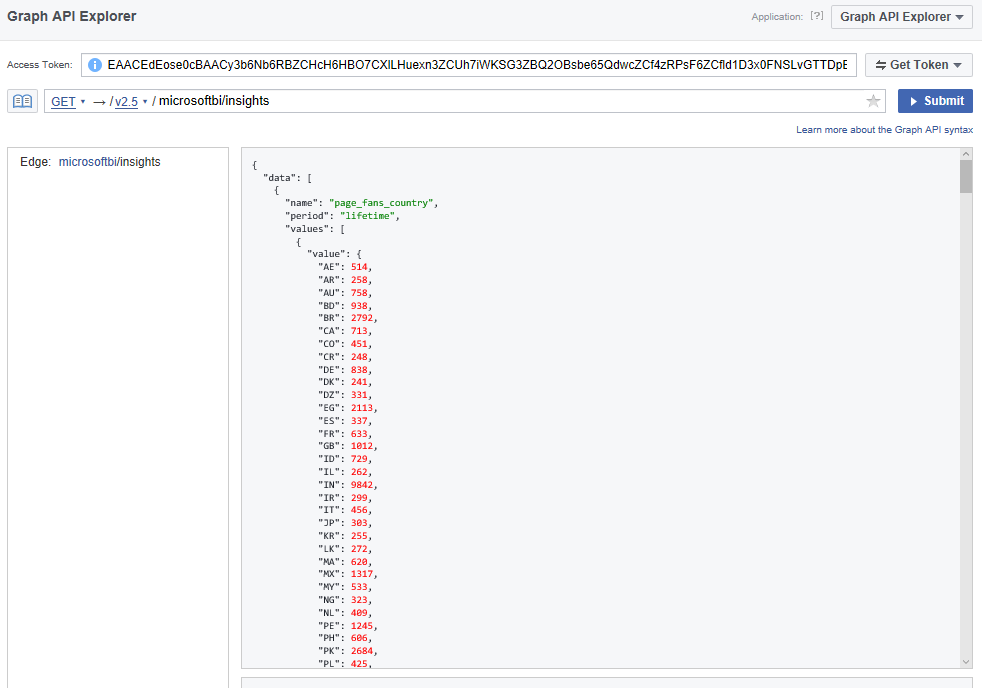Click the response scrollbar thumb
Screen dimensions: 982x688
point(966,177)
